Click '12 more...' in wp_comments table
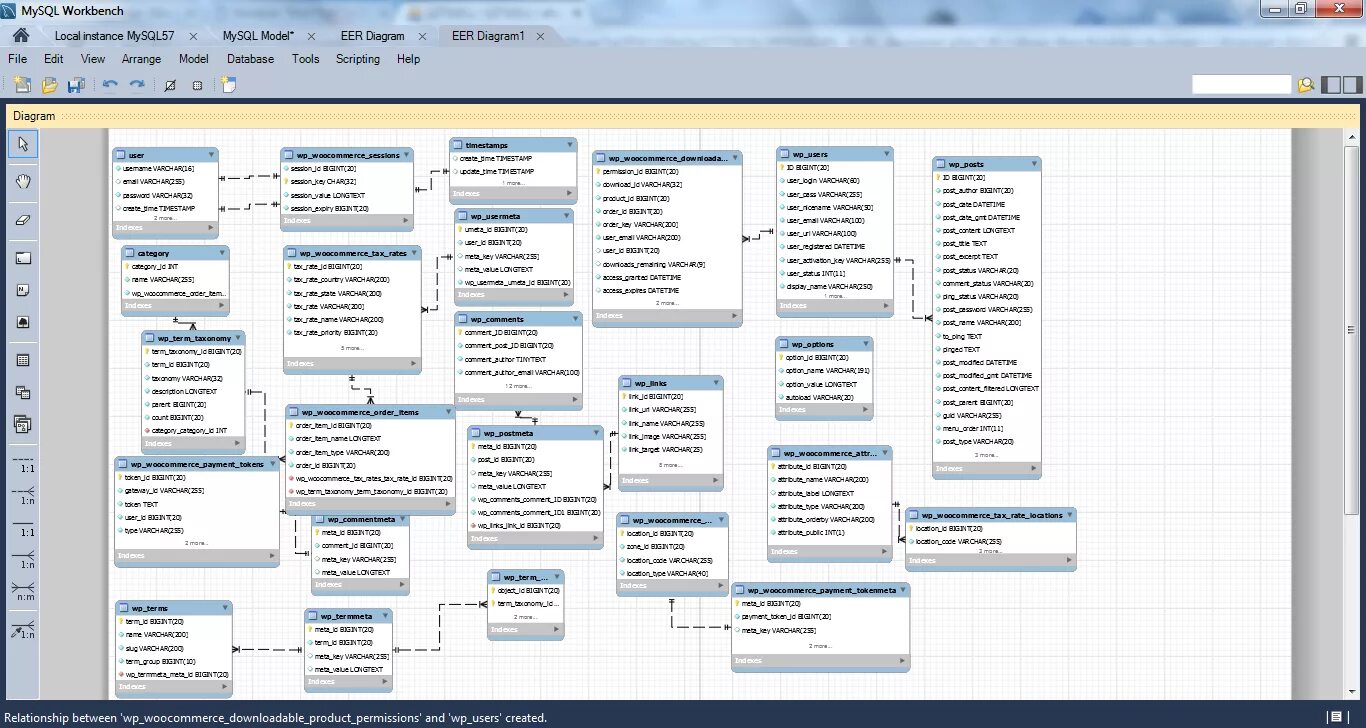1366x728 pixels. (518, 386)
